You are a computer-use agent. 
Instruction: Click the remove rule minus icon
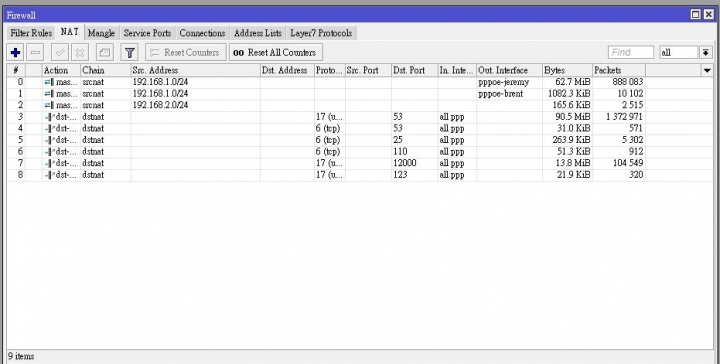pyautogui.click(x=35, y=52)
